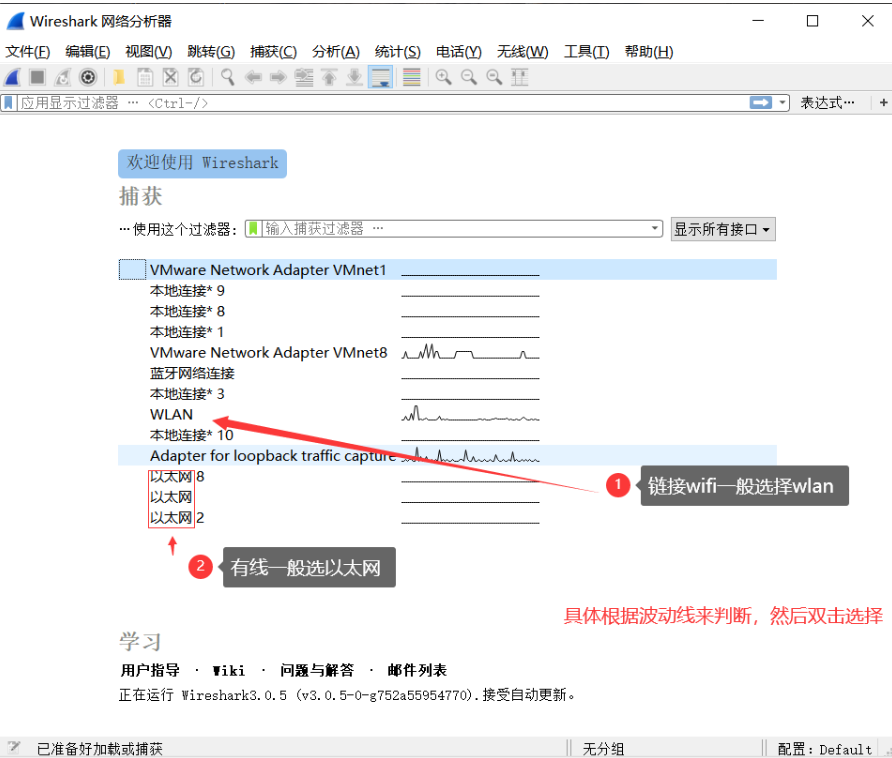Viewport: 892px width, 758px height.
Task: Select the 本地连接* 3 interface
Action: pos(447,394)
